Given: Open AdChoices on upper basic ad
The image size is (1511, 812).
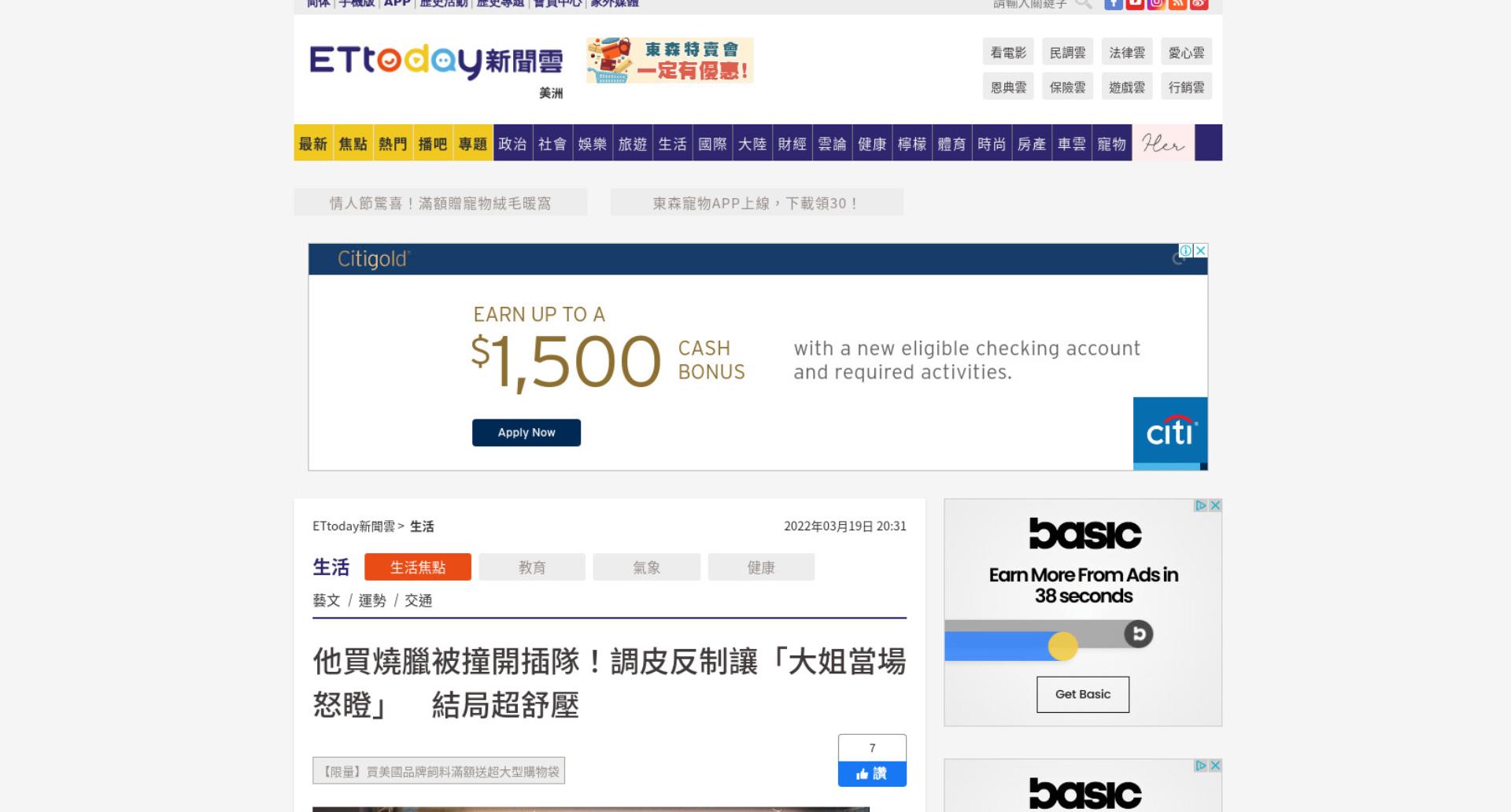Looking at the screenshot, I should 1201,505.
